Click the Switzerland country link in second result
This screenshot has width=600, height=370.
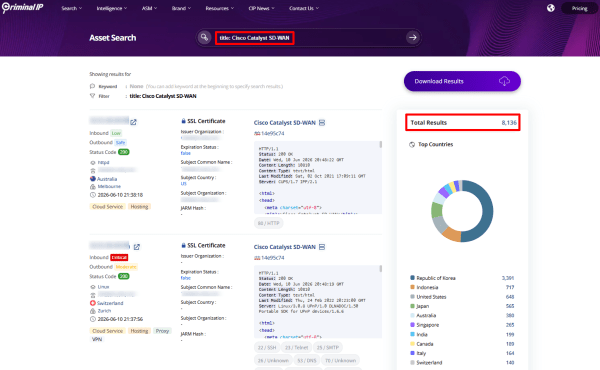[x=110, y=303]
